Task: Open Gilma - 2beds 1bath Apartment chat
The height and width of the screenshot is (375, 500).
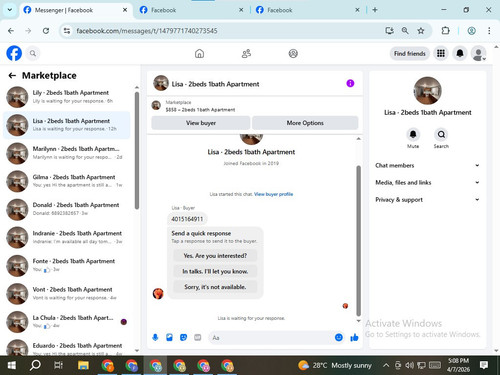Action: tap(67, 181)
